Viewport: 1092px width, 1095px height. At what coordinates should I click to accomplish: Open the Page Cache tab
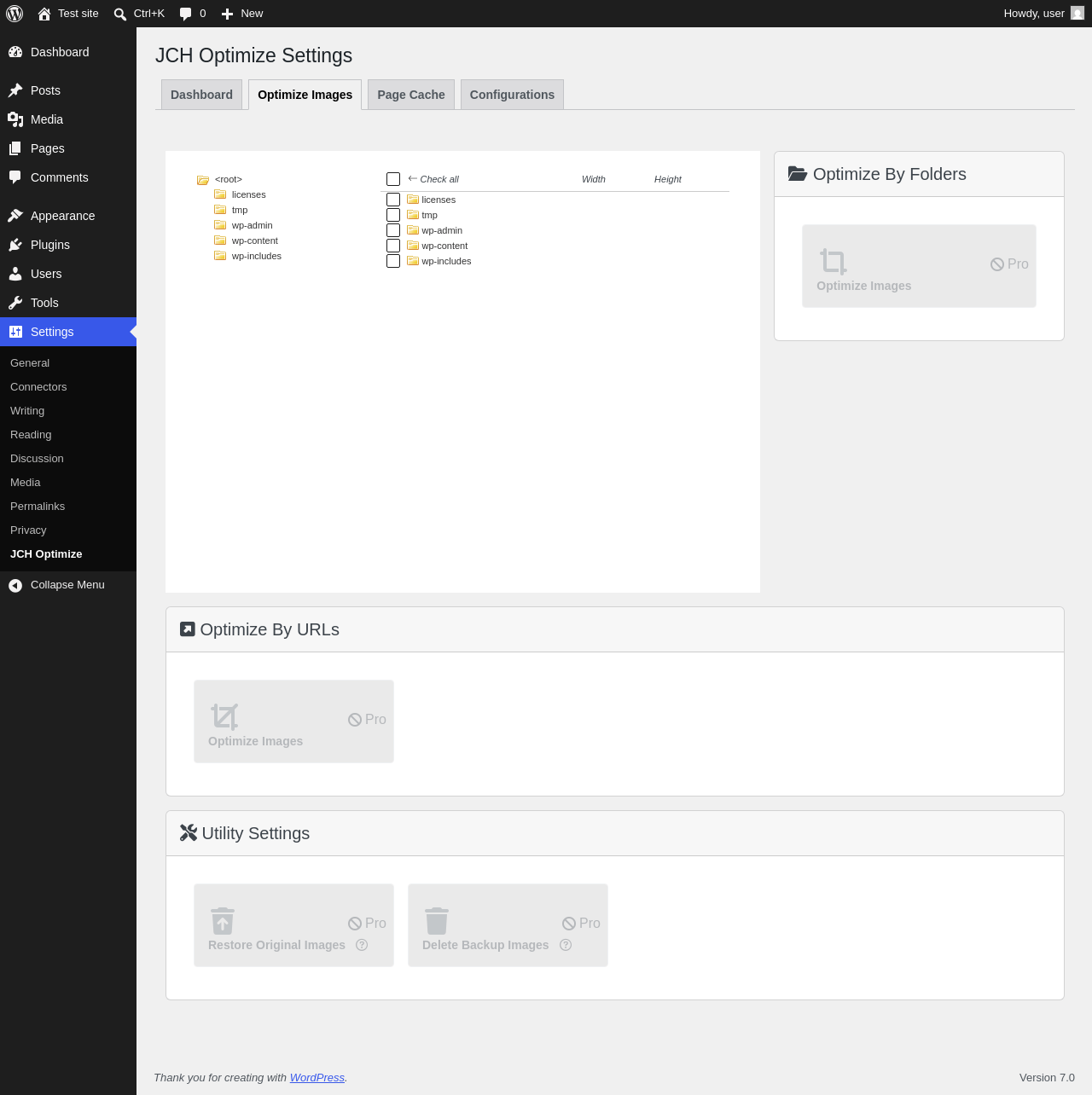pos(411,95)
